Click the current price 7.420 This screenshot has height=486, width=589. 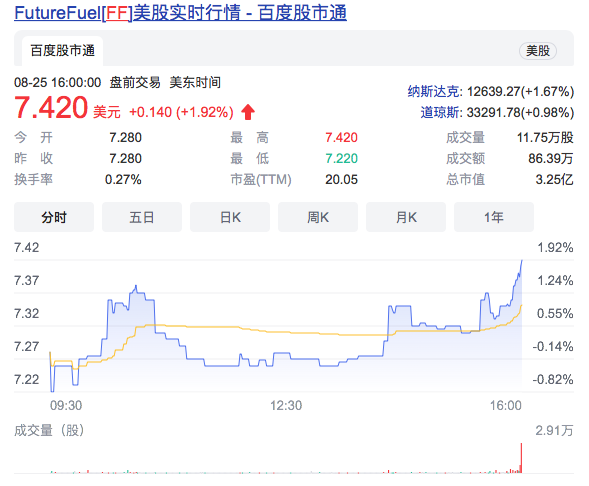click(51, 108)
